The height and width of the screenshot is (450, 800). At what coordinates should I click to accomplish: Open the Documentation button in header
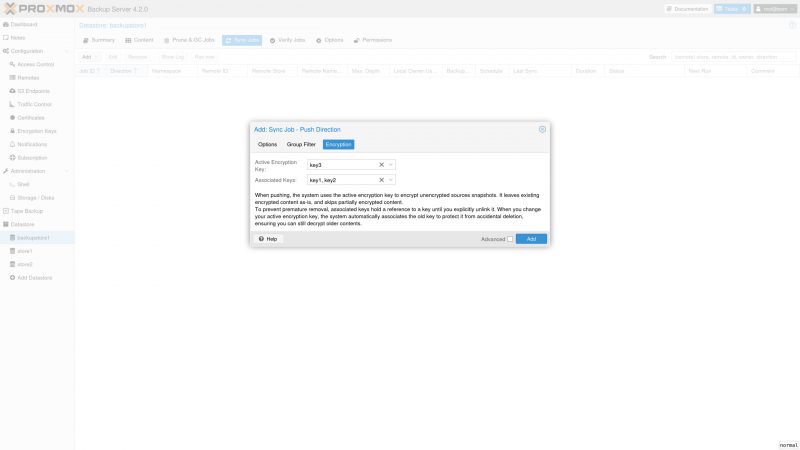click(x=688, y=9)
